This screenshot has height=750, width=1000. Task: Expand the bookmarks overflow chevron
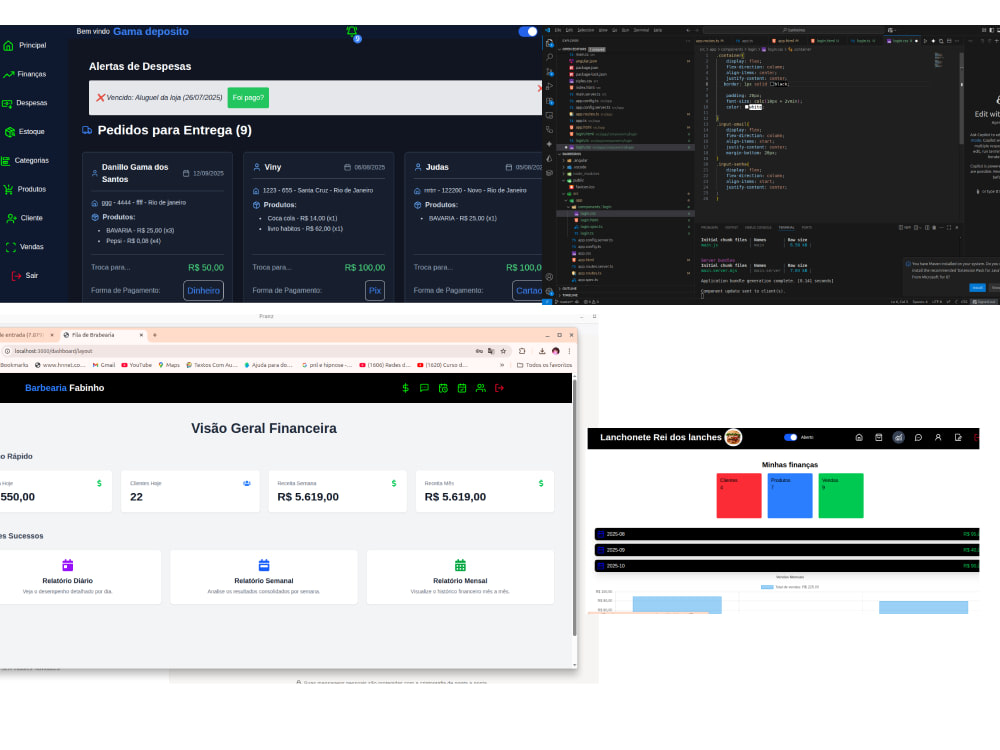tap(502, 365)
